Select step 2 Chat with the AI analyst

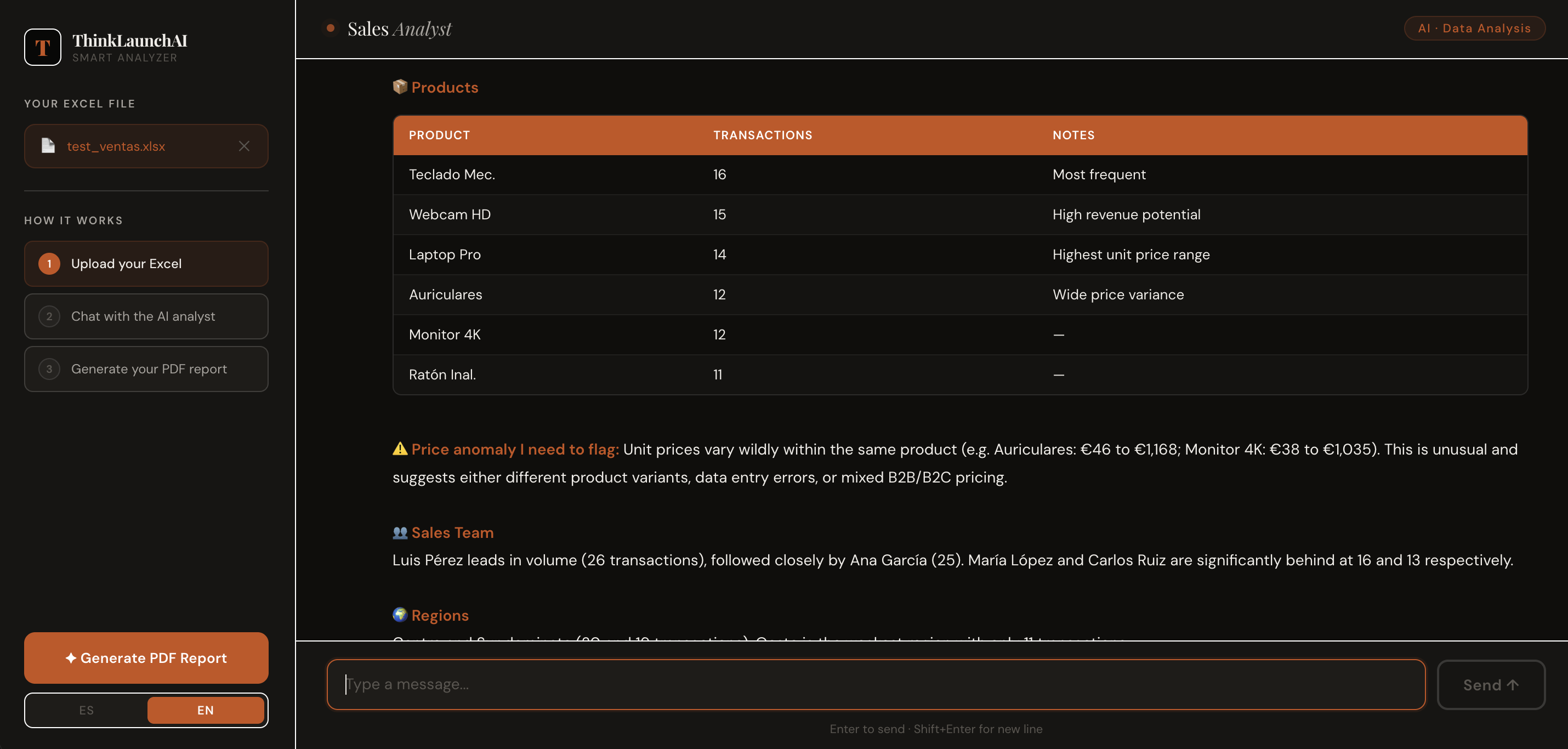click(146, 316)
